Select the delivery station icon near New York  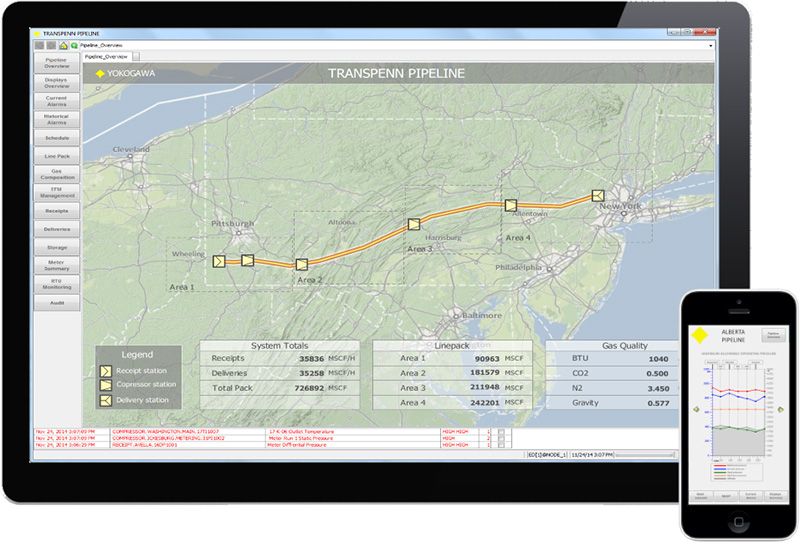[598, 196]
